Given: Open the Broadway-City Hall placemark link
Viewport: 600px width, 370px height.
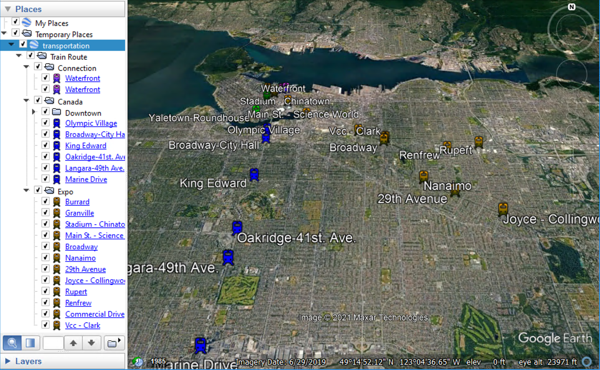Looking at the screenshot, I should point(95,134).
